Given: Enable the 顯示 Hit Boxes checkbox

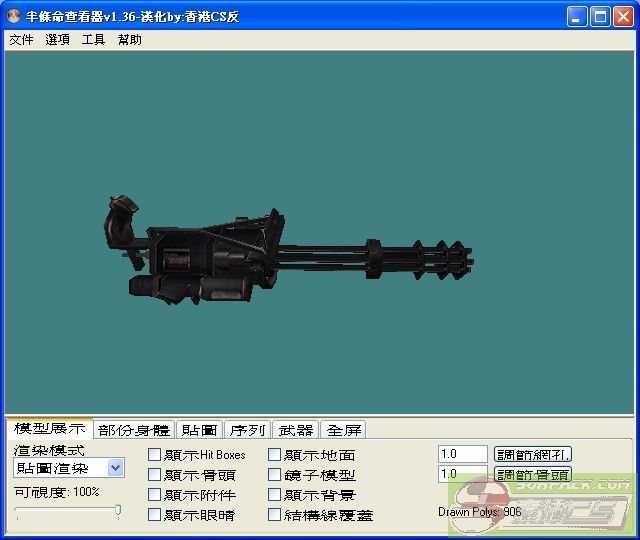Looking at the screenshot, I should point(155,455).
